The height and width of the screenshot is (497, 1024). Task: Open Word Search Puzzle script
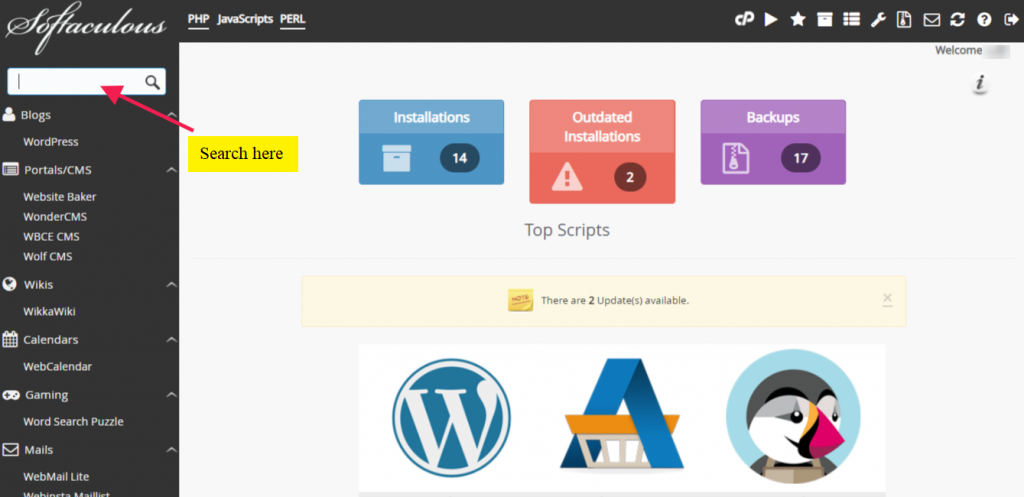(x=73, y=421)
